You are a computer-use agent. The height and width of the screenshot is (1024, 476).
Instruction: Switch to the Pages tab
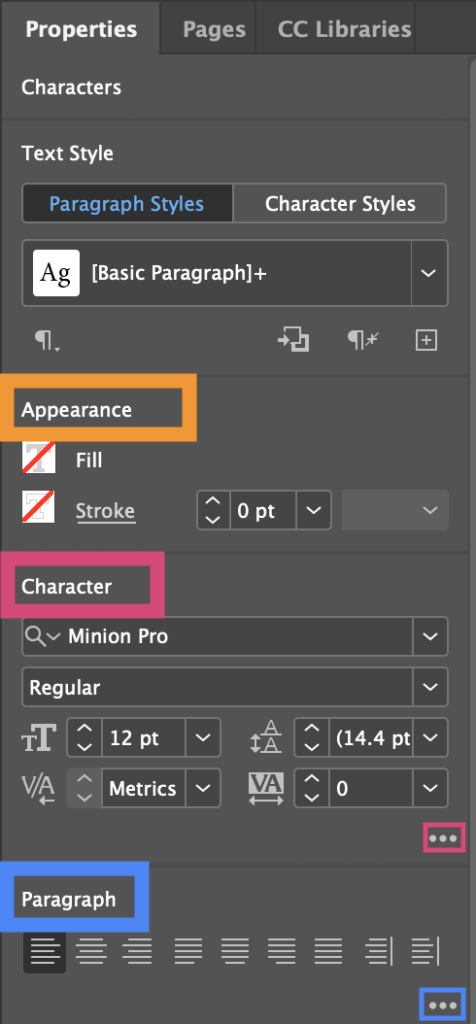click(214, 29)
